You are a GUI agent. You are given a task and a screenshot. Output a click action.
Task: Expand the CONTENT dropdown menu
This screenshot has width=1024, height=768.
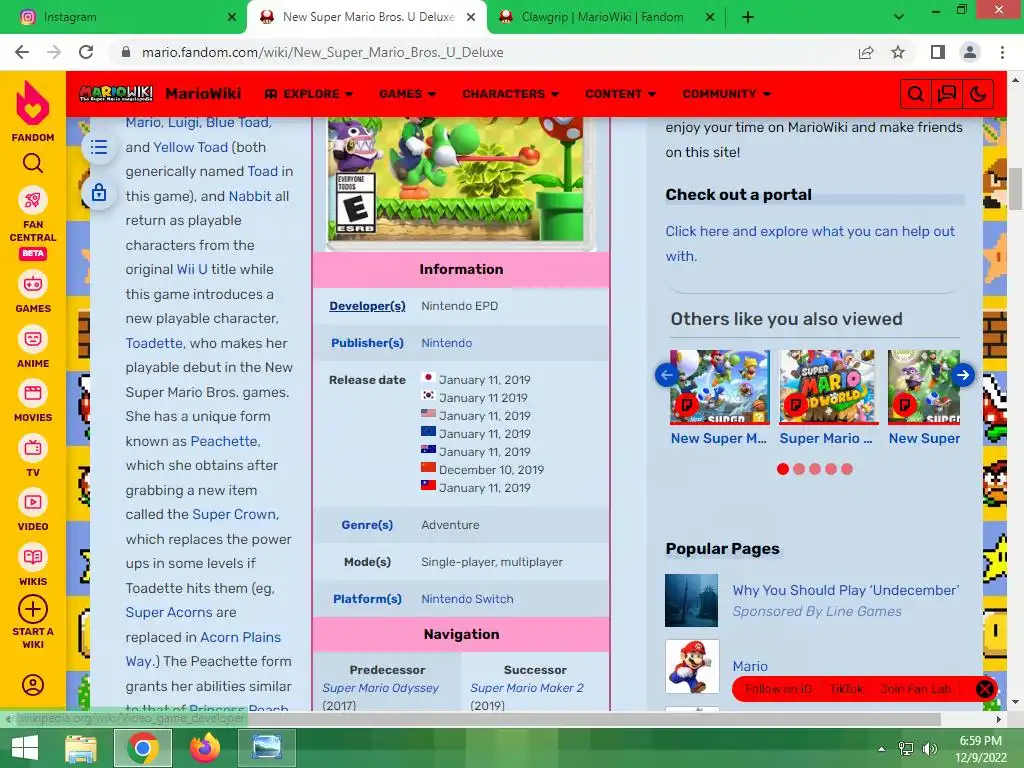point(620,94)
